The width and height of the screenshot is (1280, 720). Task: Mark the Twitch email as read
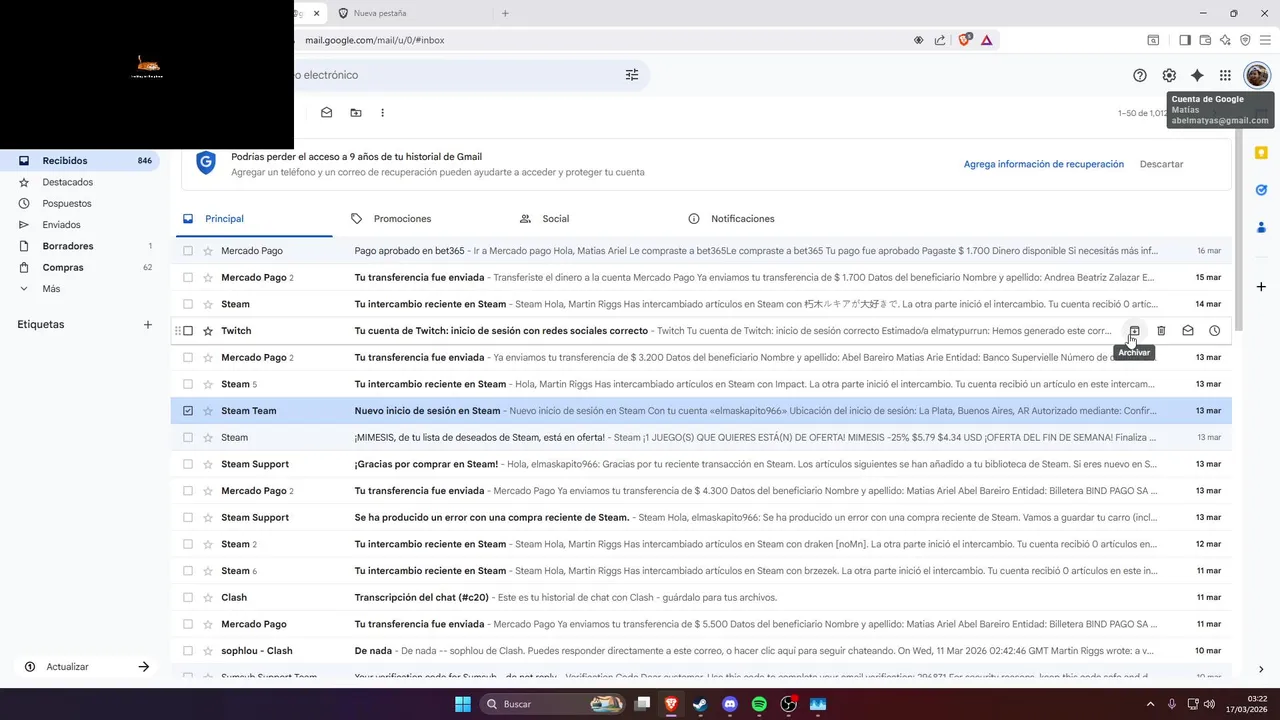pos(1188,331)
